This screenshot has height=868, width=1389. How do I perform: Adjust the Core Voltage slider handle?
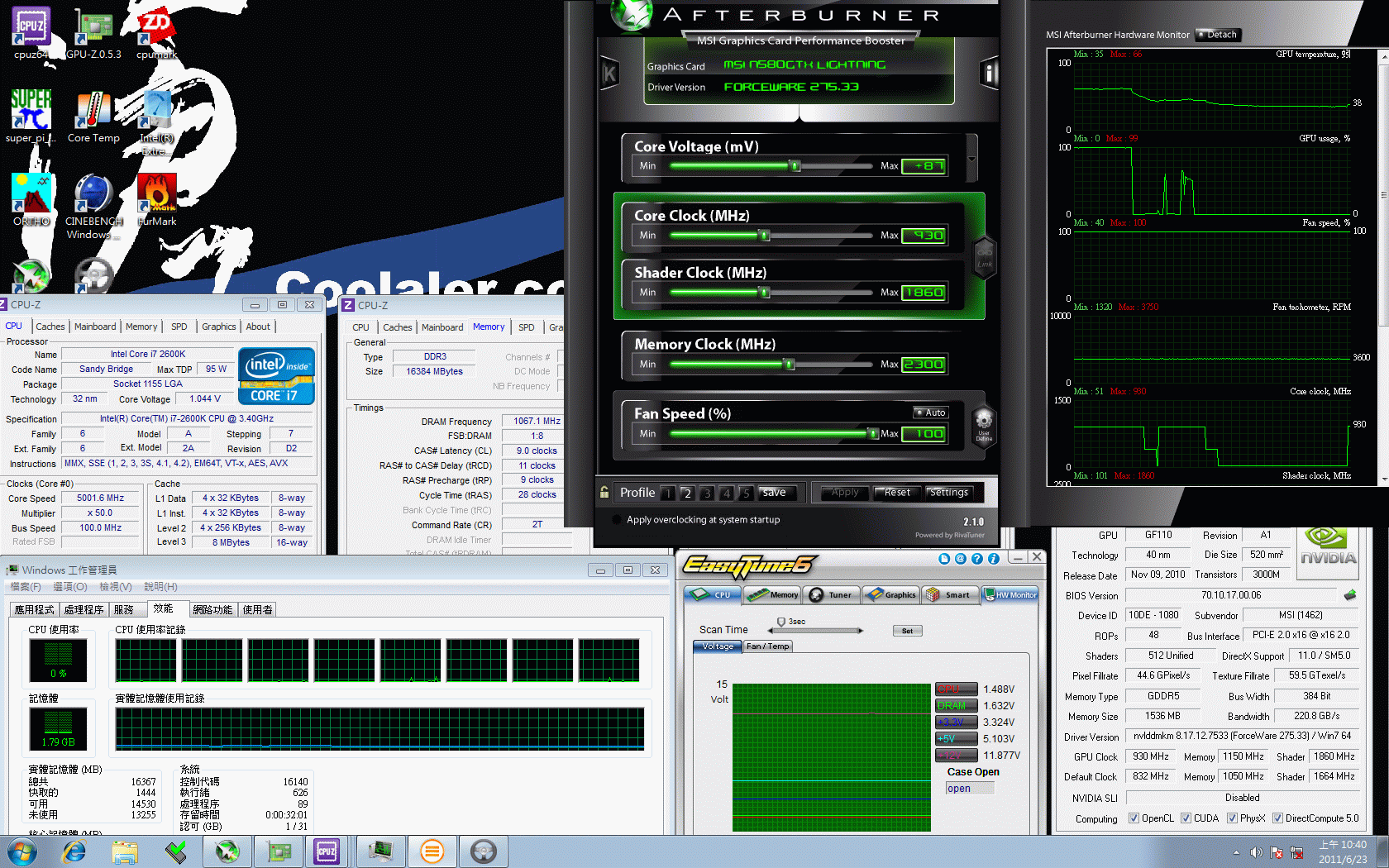[795, 166]
